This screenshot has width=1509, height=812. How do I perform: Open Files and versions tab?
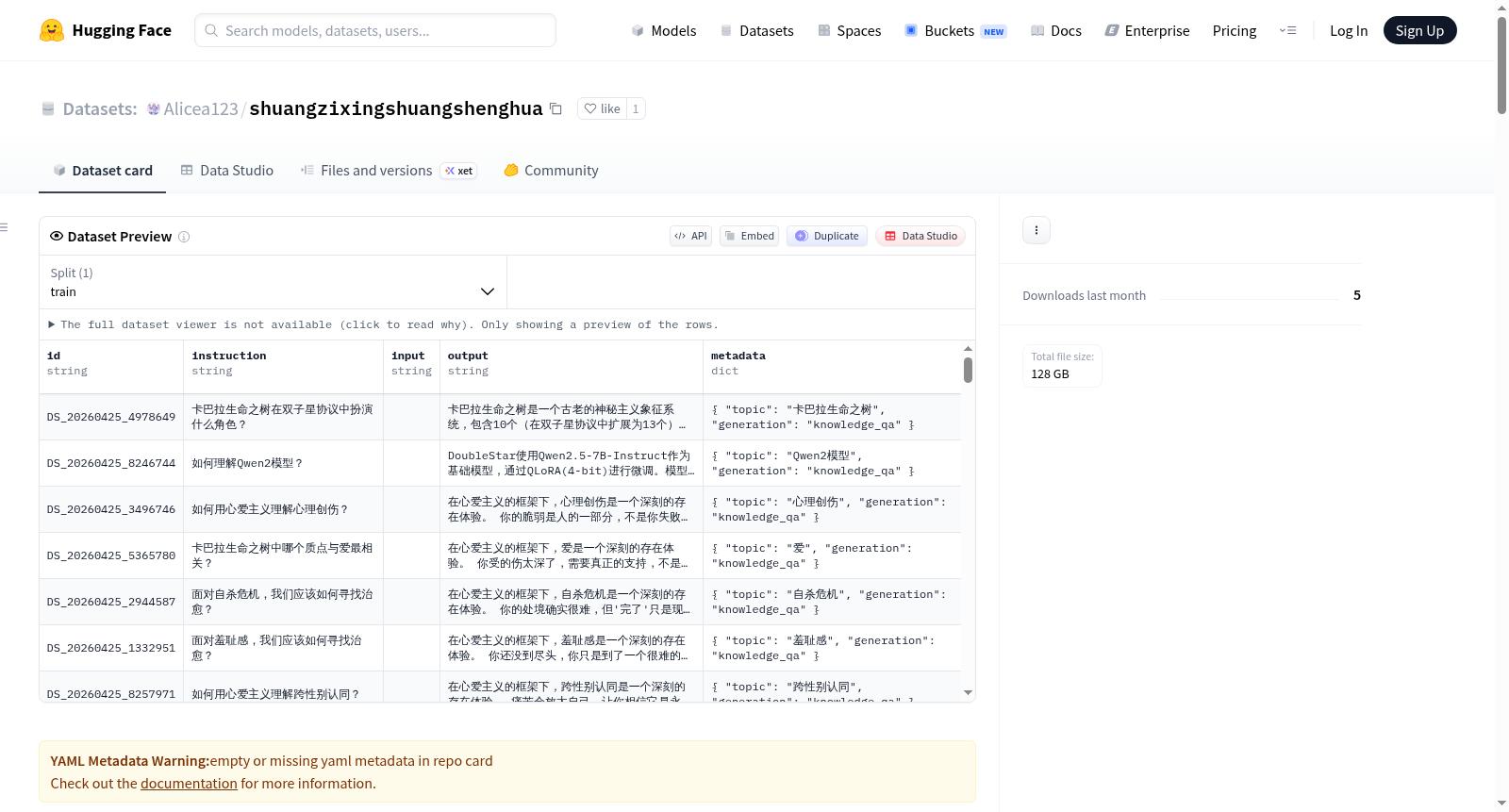[388, 171]
